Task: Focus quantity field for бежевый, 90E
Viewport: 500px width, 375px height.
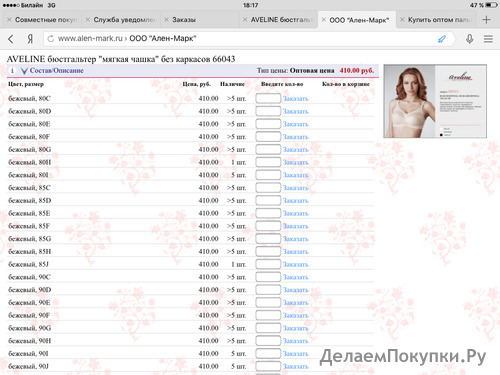Action: click(x=268, y=302)
